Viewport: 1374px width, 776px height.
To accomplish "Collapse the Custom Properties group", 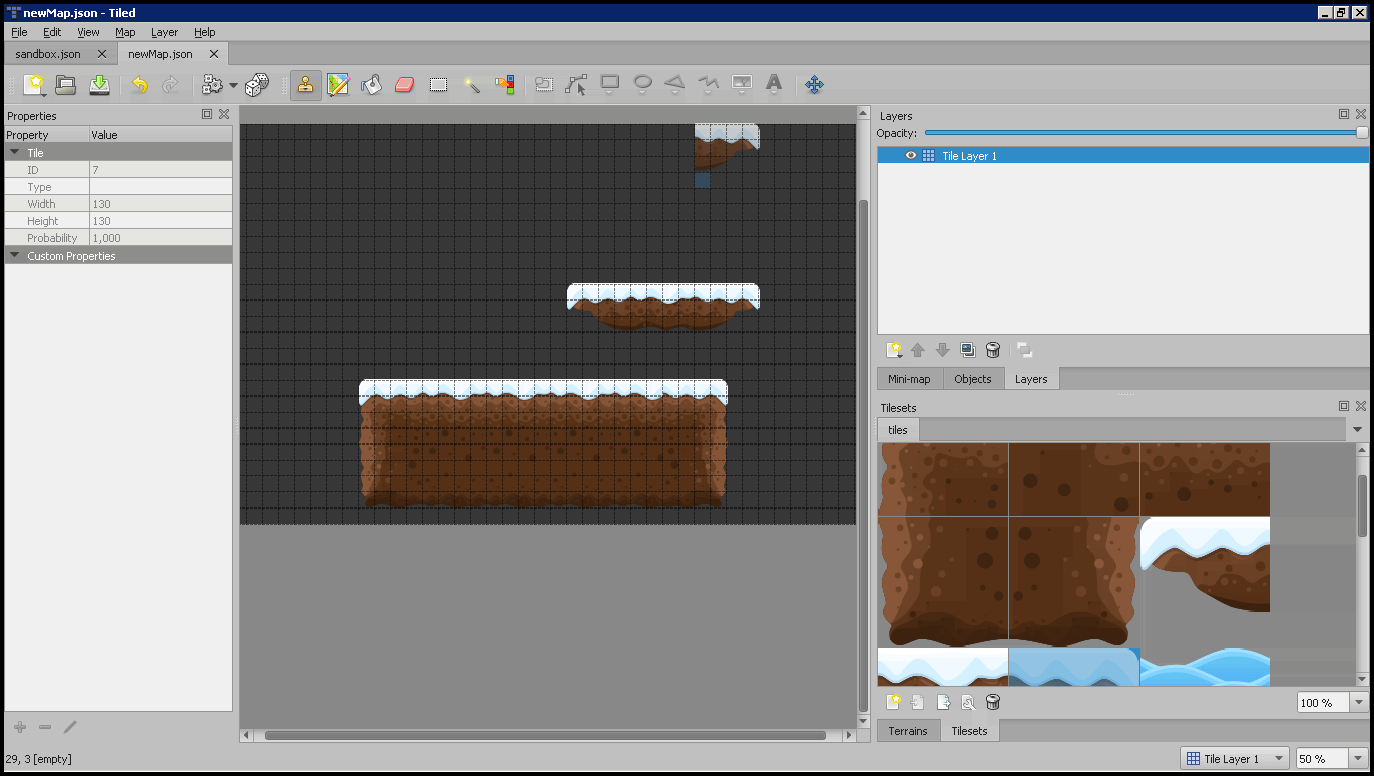I will coord(14,256).
